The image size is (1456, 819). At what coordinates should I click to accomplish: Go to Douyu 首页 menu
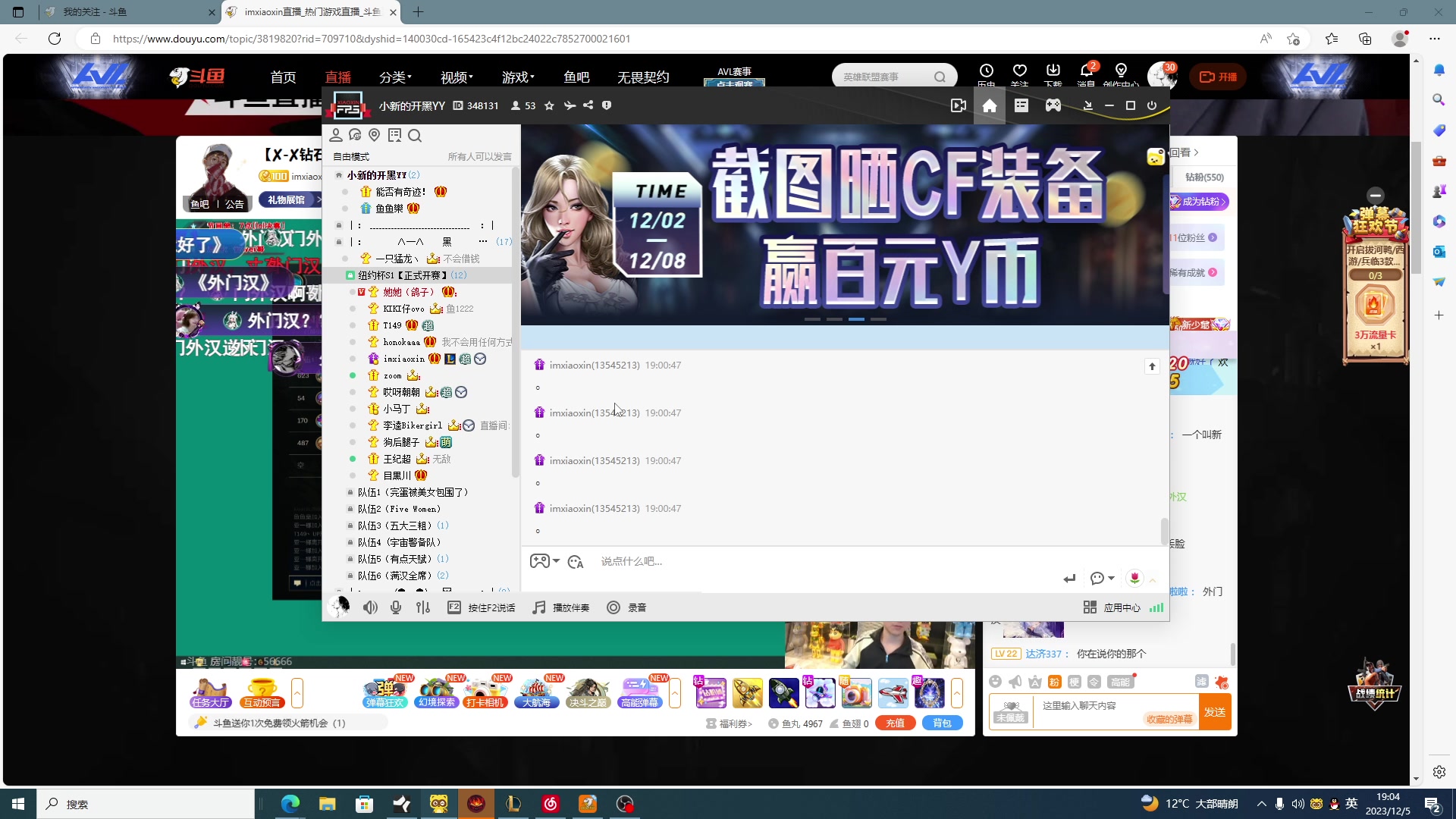(x=283, y=77)
